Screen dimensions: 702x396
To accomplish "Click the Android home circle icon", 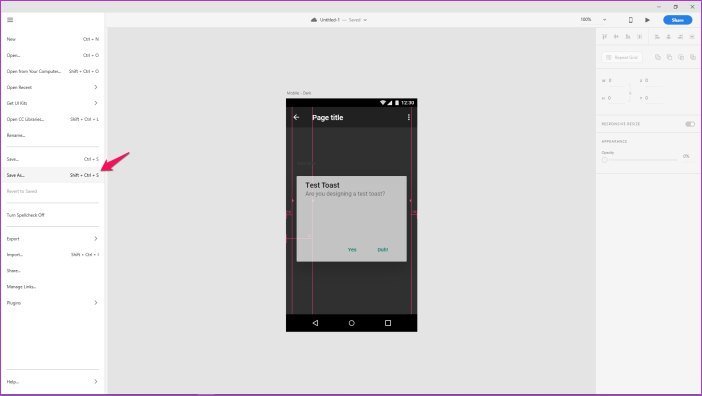I will [351, 323].
